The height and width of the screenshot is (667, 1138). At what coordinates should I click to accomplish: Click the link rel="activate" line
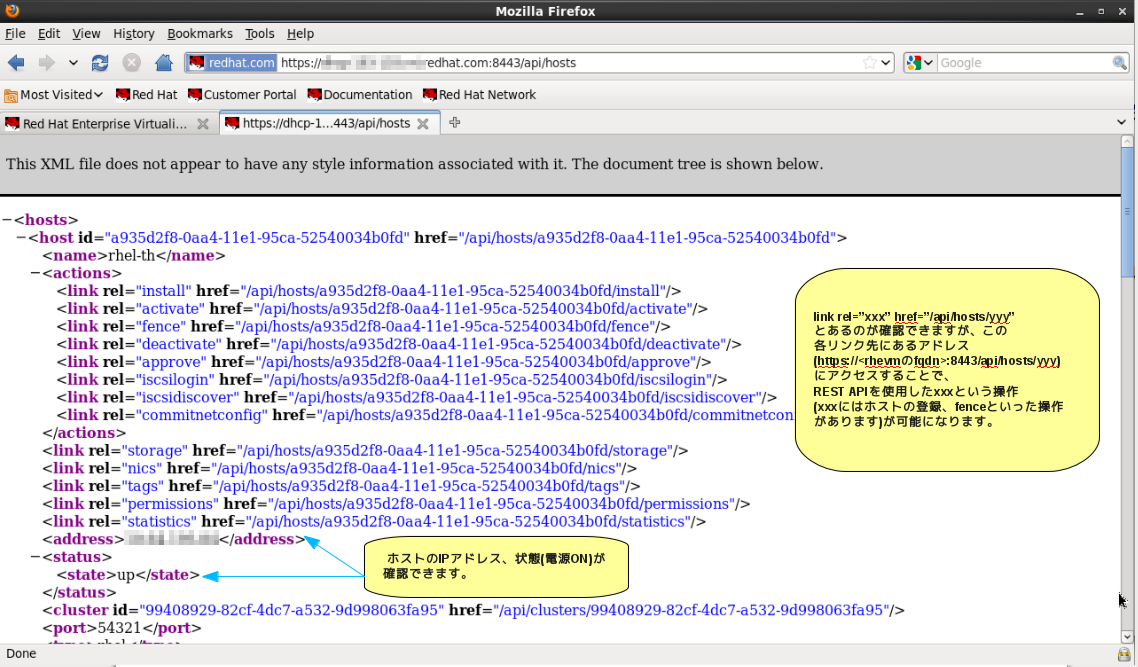click(x=382, y=308)
